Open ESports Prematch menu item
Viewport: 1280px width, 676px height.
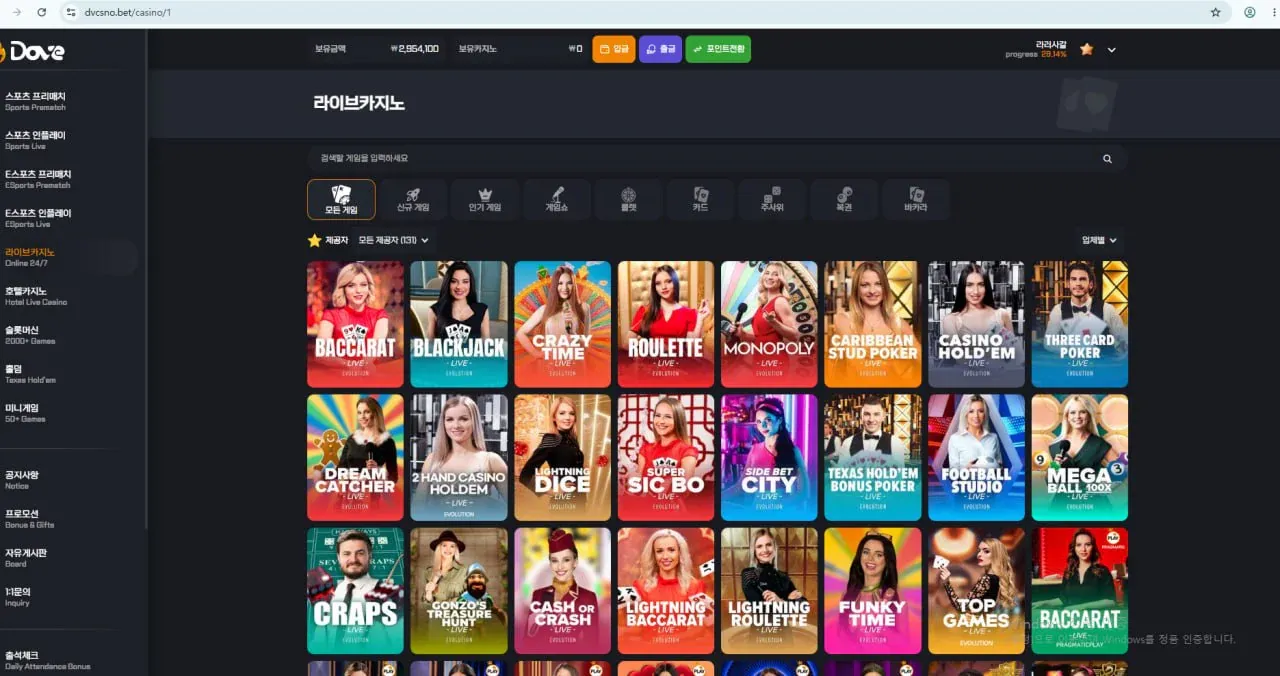(38, 179)
